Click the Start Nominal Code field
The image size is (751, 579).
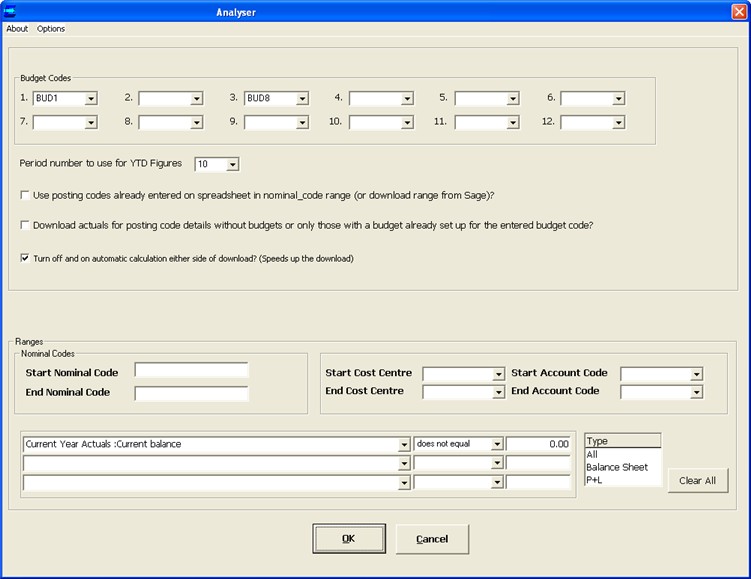[x=192, y=370]
